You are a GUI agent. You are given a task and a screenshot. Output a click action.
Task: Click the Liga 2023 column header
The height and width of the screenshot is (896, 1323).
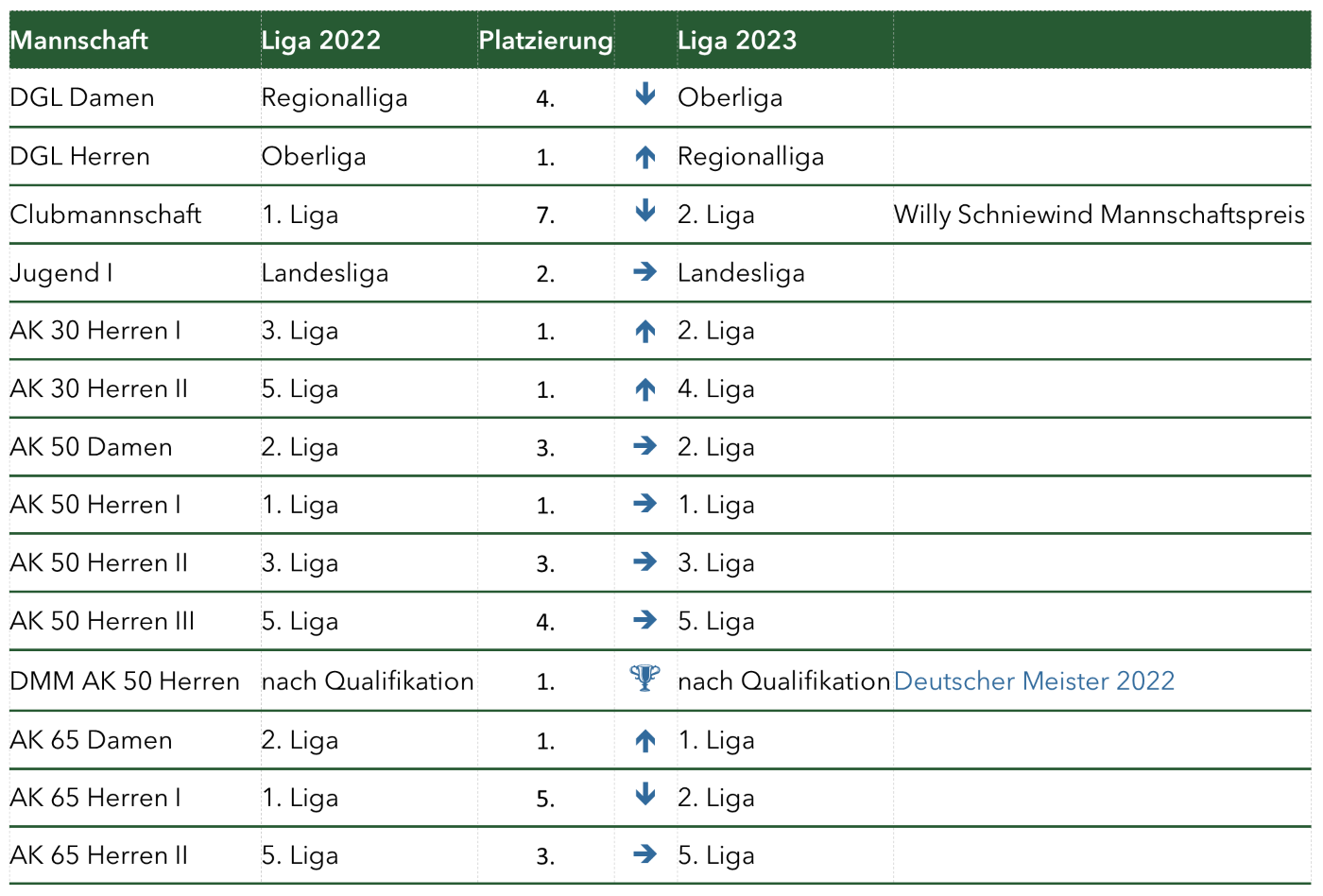coord(737,40)
